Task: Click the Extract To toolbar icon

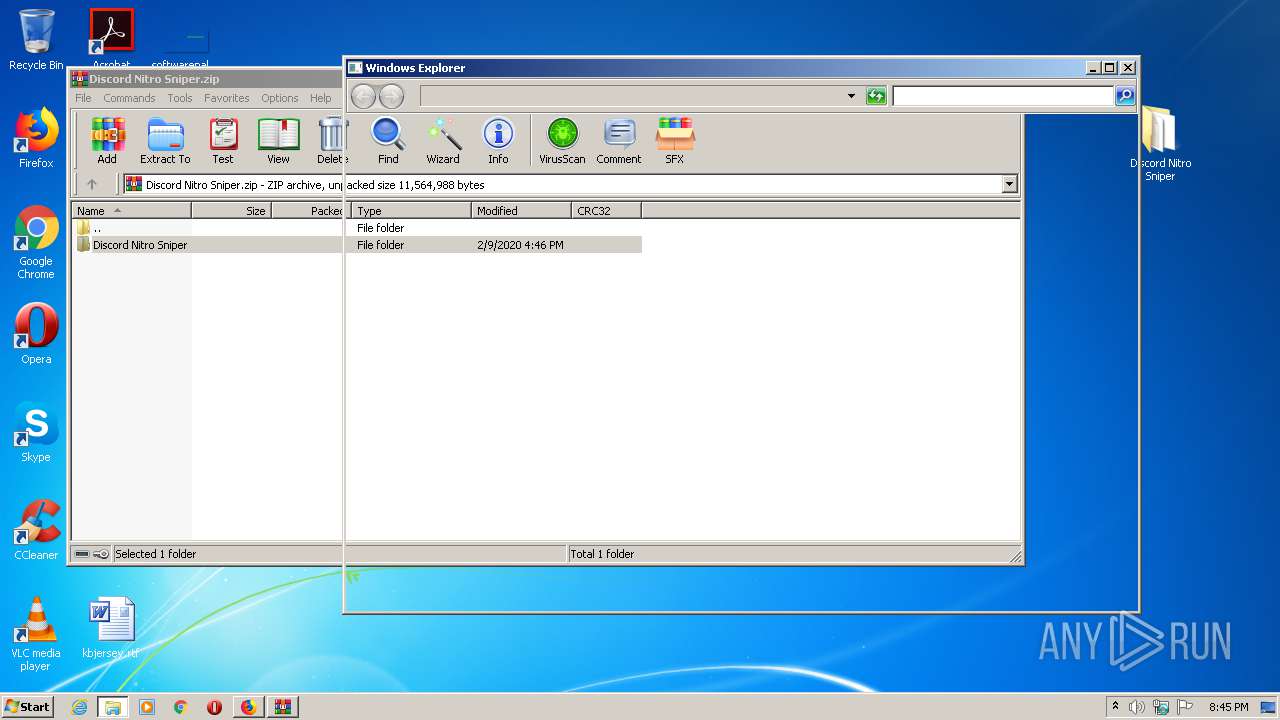Action: pyautogui.click(x=165, y=141)
